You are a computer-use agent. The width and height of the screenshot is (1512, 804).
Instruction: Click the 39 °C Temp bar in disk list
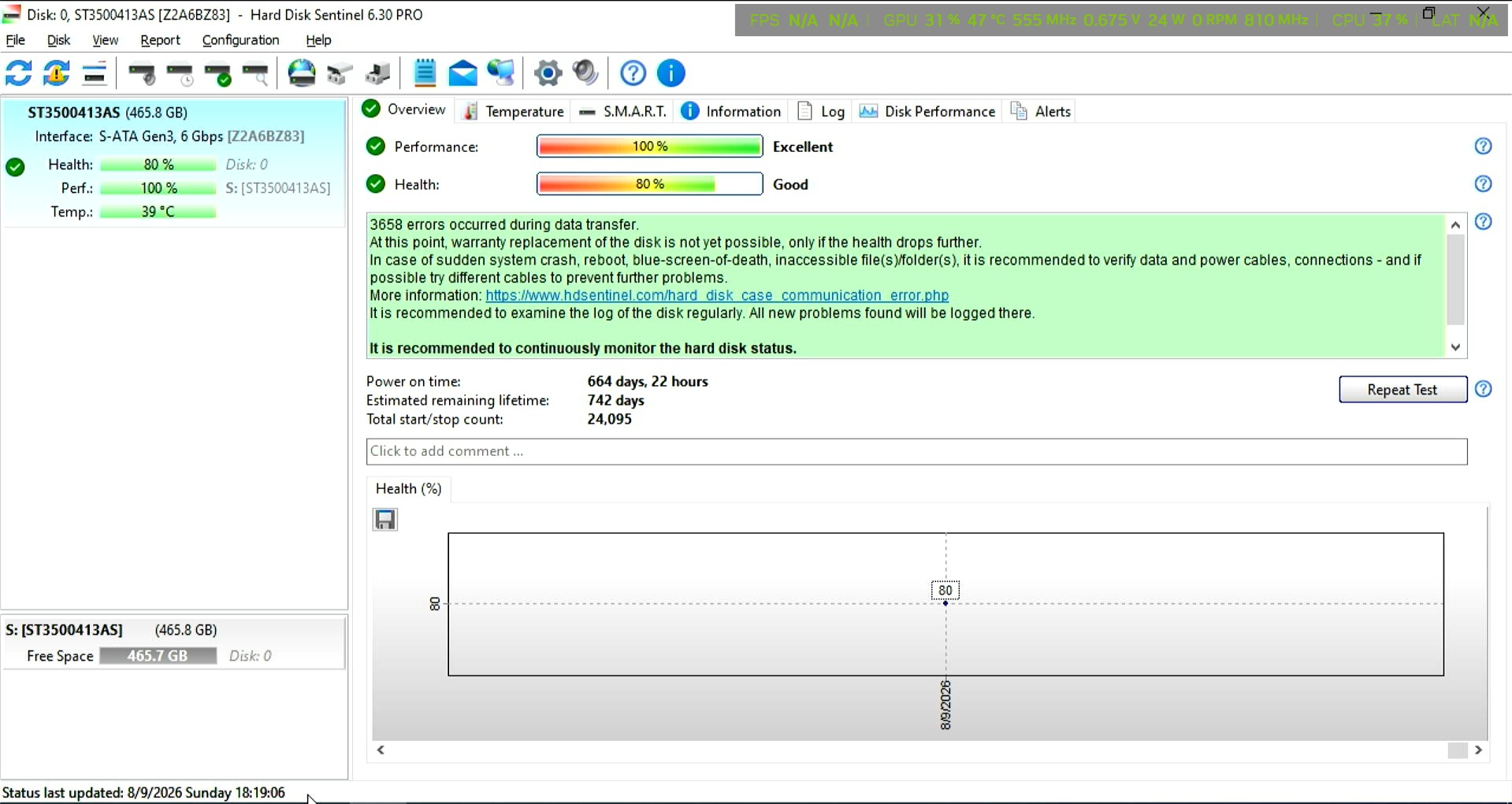coord(158,212)
